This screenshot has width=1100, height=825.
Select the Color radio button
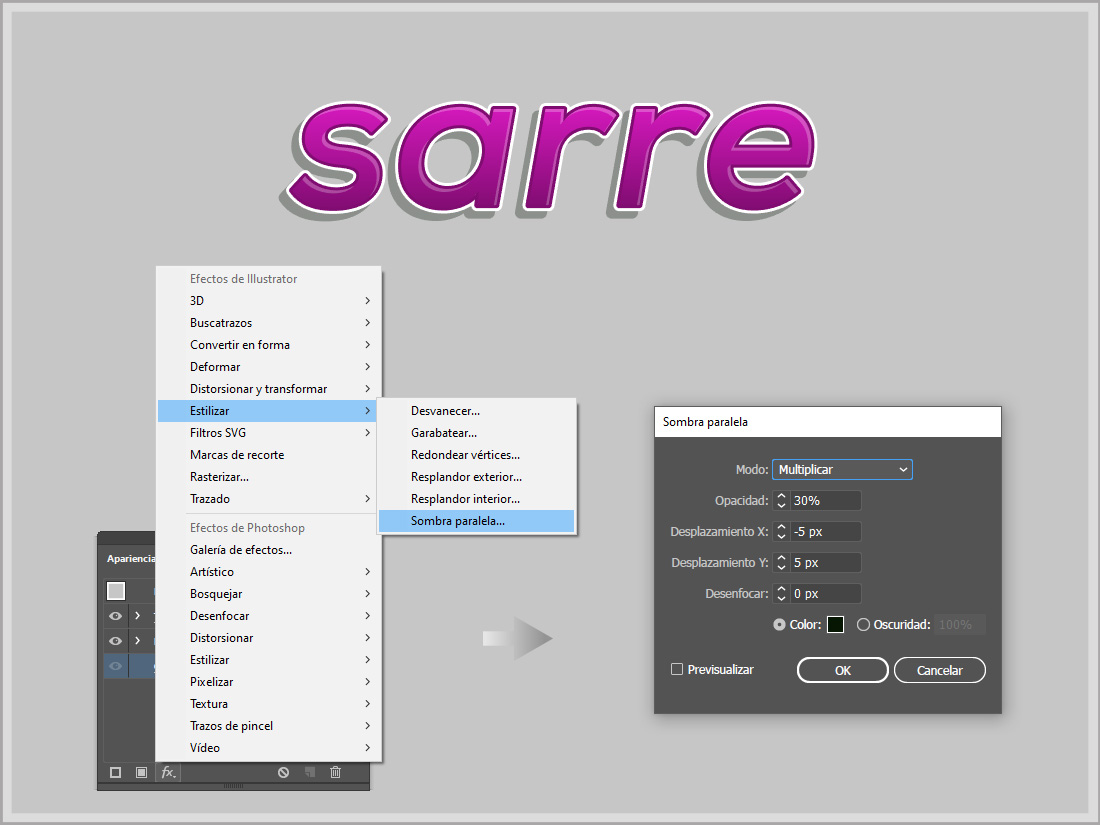780,625
